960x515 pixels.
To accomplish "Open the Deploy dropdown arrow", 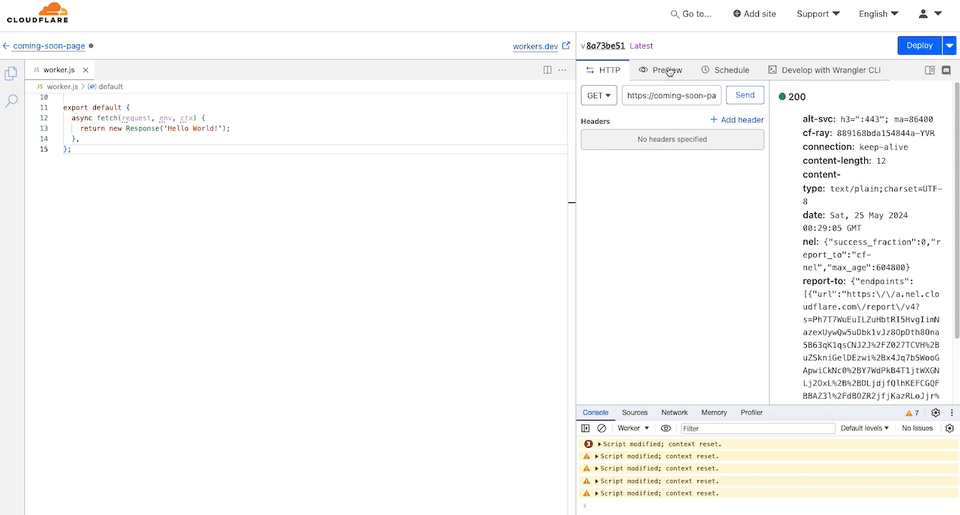I will 949,45.
